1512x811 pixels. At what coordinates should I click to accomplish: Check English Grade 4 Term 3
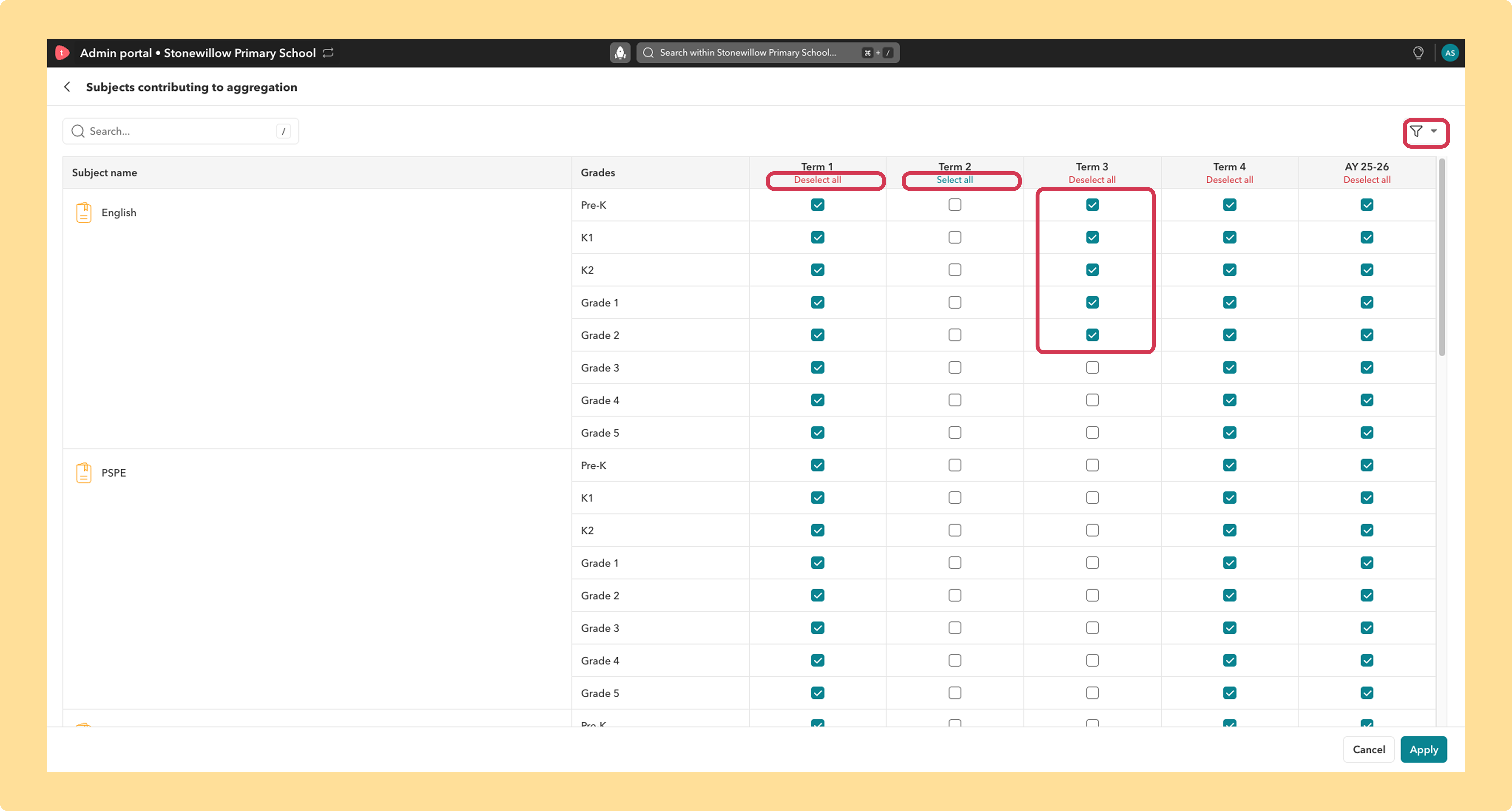click(x=1092, y=400)
